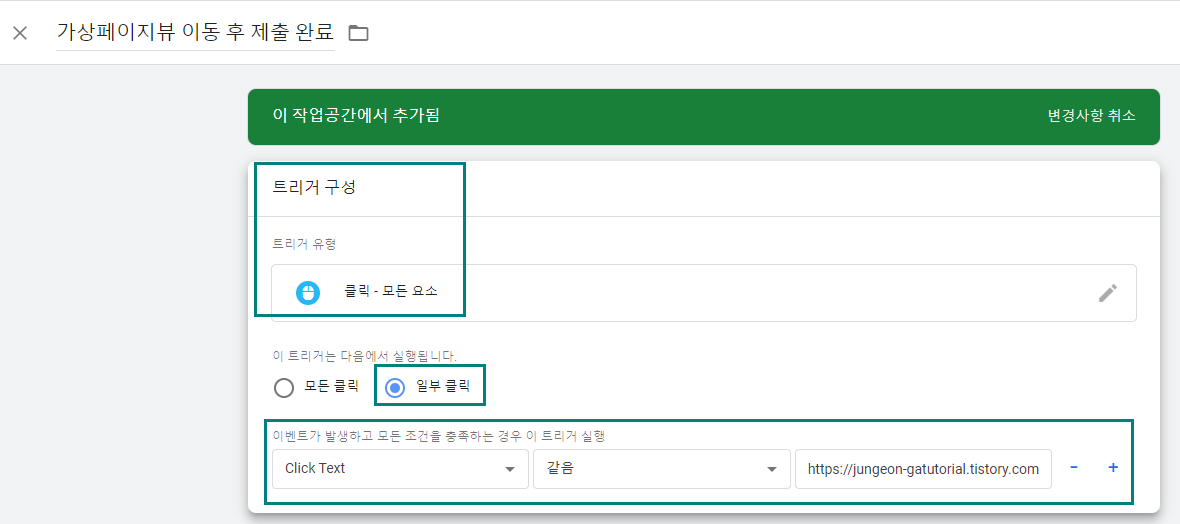This screenshot has height=524, width=1180.
Task: Remove condition row with minus button
Action: 1074,468
